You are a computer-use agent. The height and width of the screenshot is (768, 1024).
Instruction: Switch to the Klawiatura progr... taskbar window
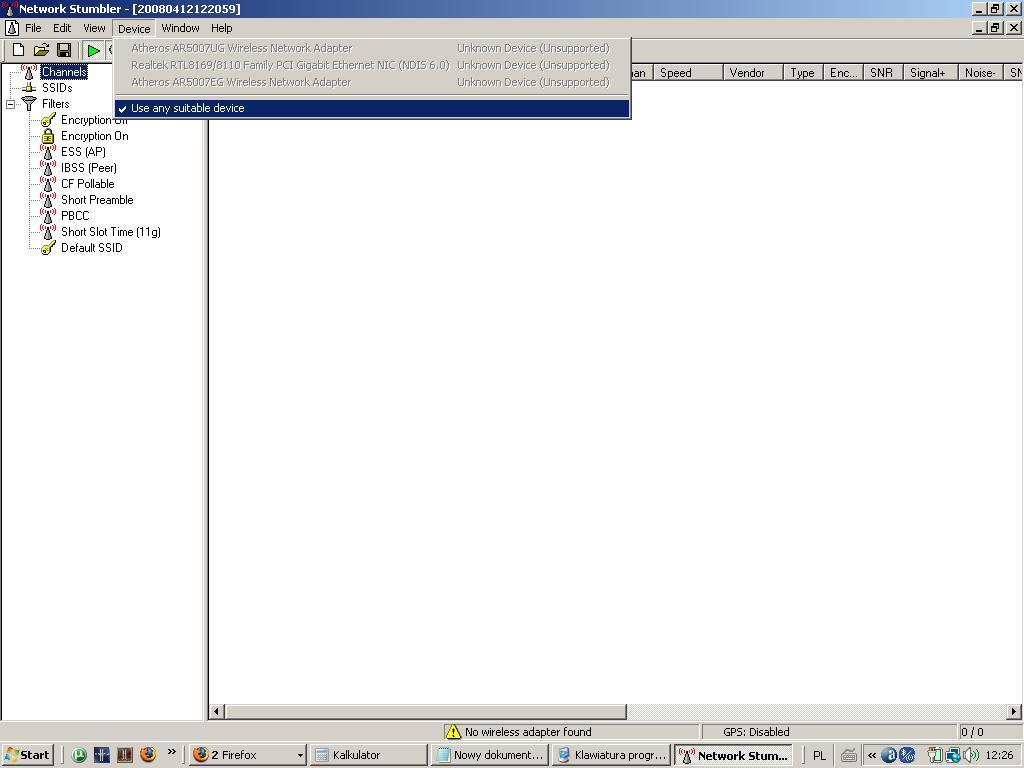(x=611, y=755)
